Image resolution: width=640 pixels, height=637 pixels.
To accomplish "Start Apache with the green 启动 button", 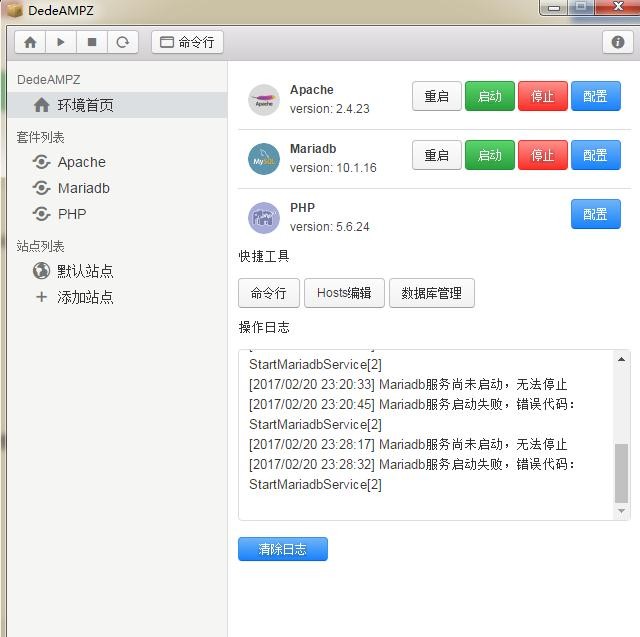I will pyautogui.click(x=490, y=96).
